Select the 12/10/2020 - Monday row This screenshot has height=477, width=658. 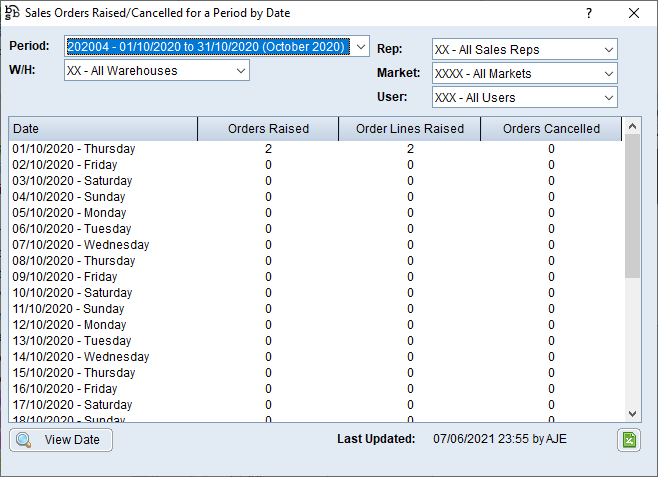[69, 325]
